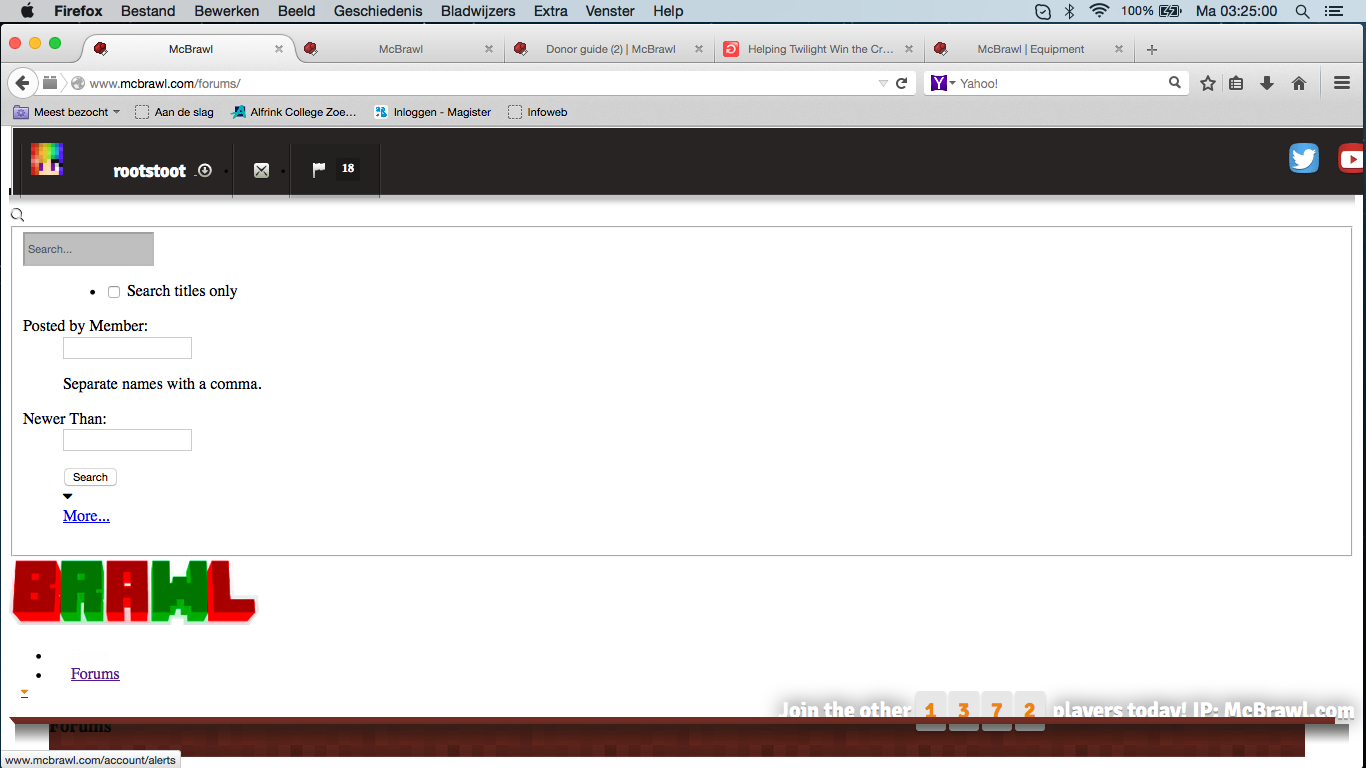Click the battery status icon
Screen dimensions: 1366x768
[x=1170, y=11]
